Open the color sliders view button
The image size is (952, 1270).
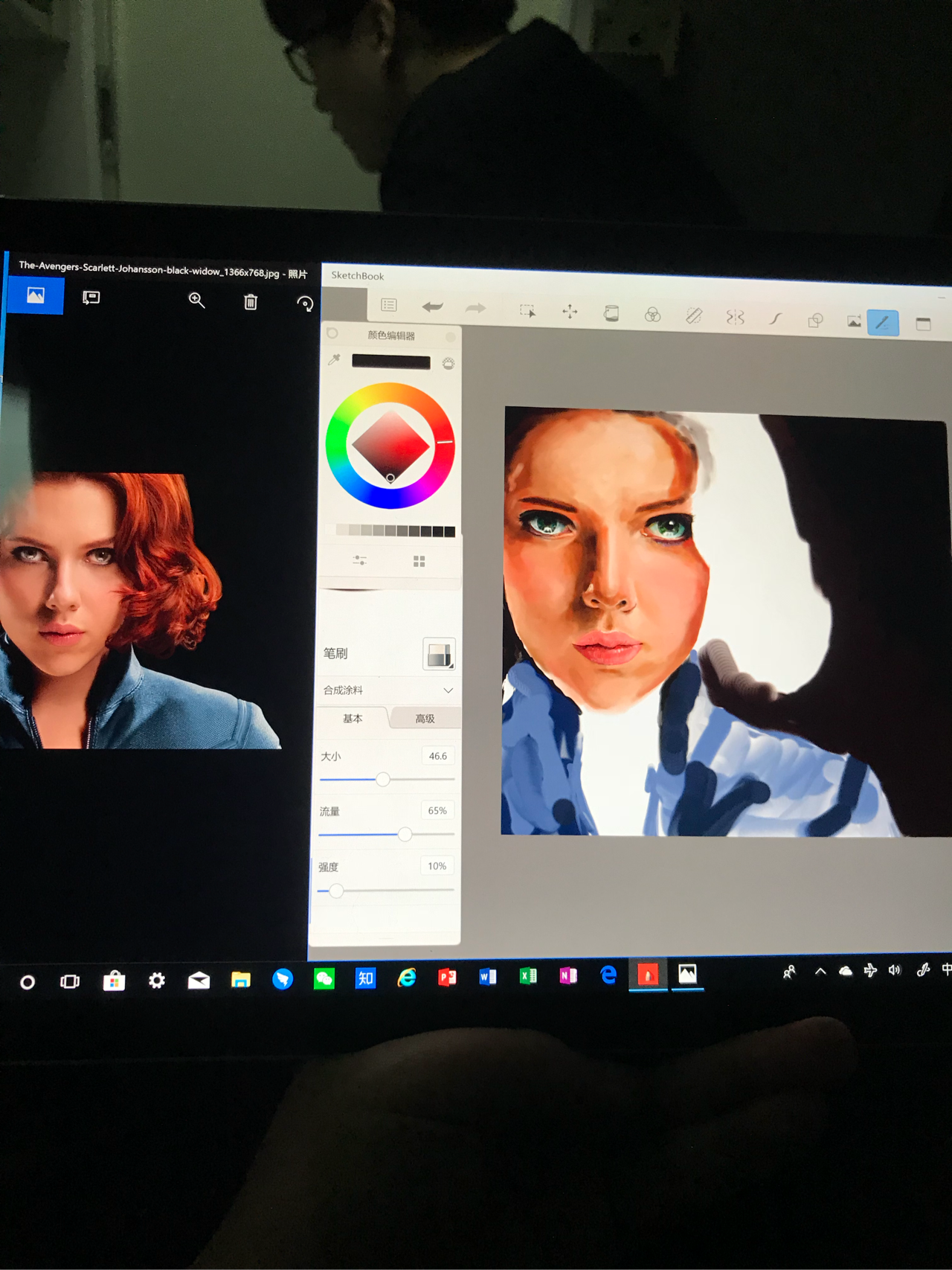pos(359,560)
